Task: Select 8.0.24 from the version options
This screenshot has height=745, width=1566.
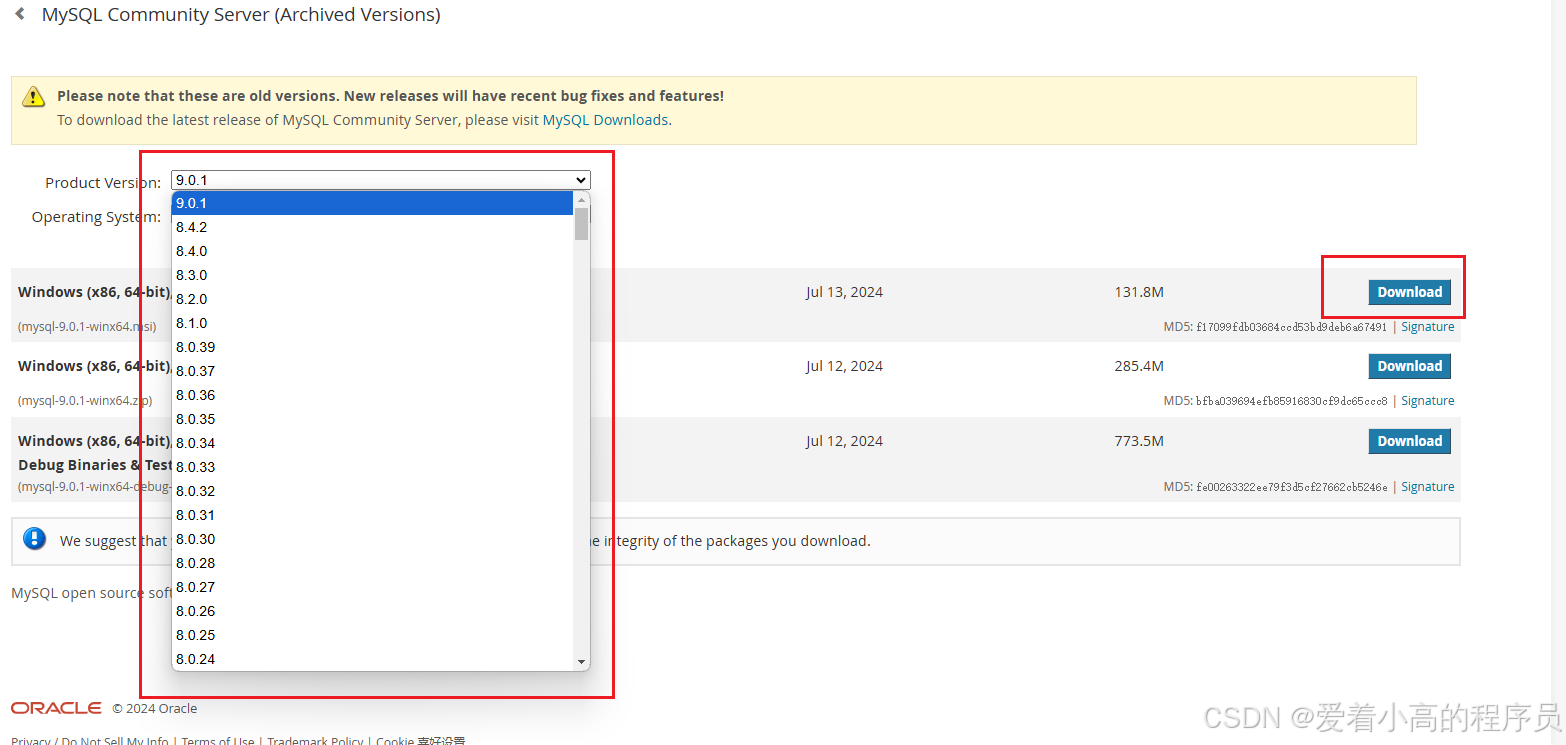Action: pos(372,659)
